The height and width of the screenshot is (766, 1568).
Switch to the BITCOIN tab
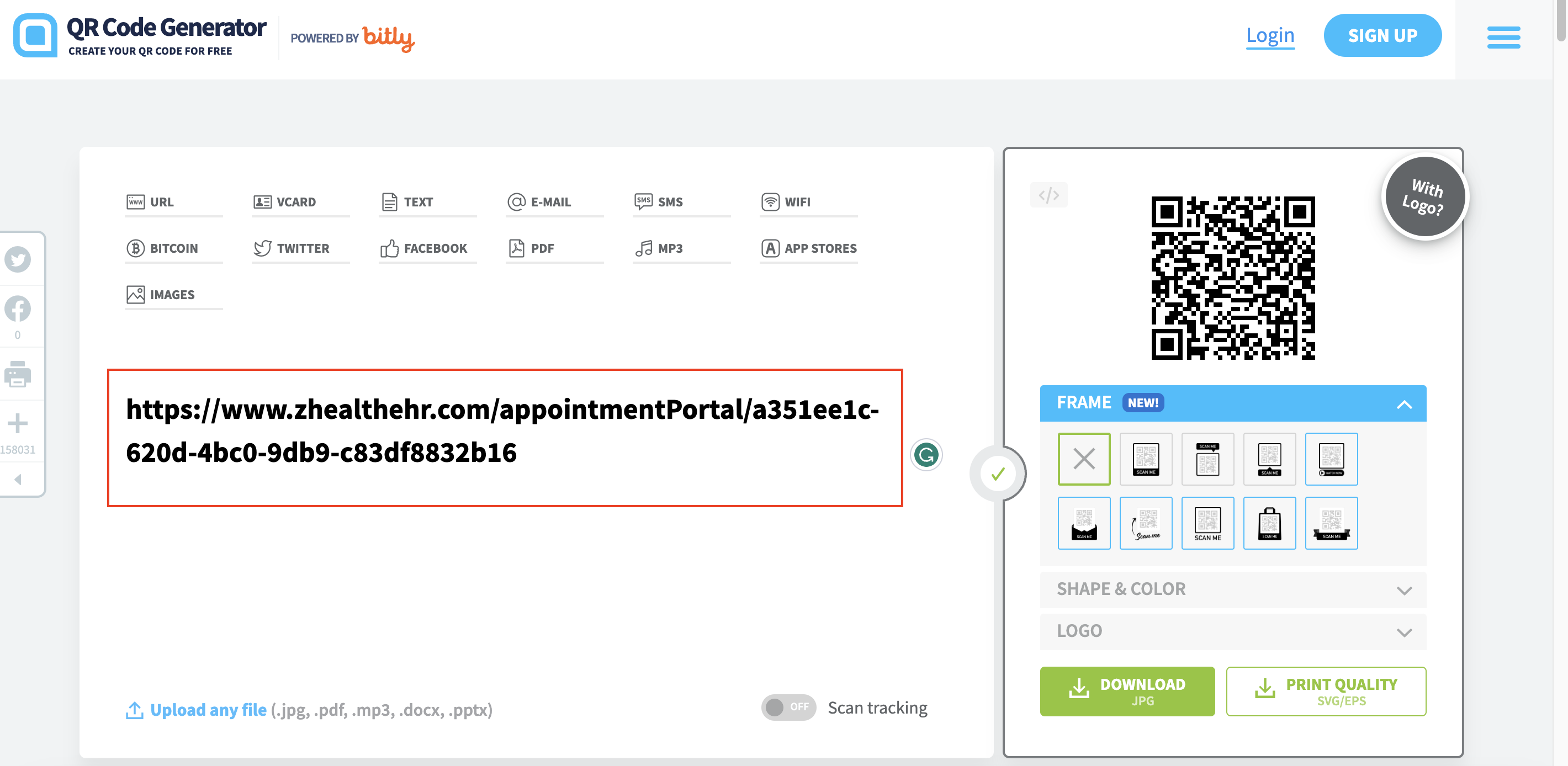click(174, 248)
